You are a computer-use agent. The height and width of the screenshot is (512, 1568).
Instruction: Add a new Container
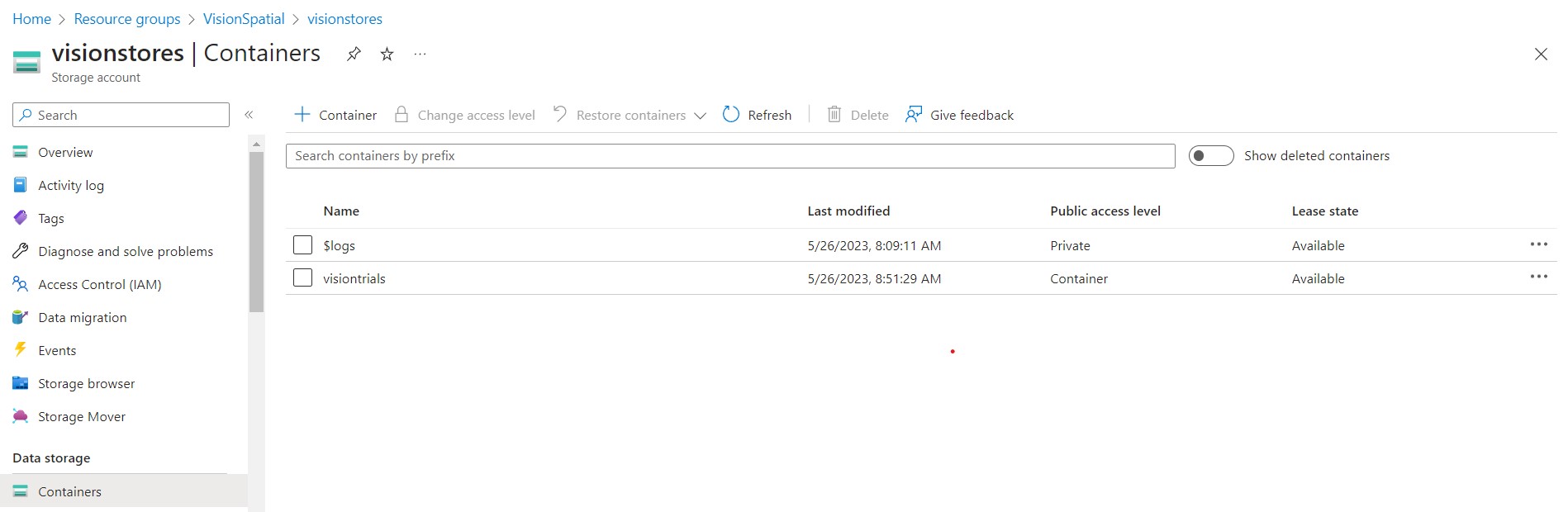tap(335, 115)
